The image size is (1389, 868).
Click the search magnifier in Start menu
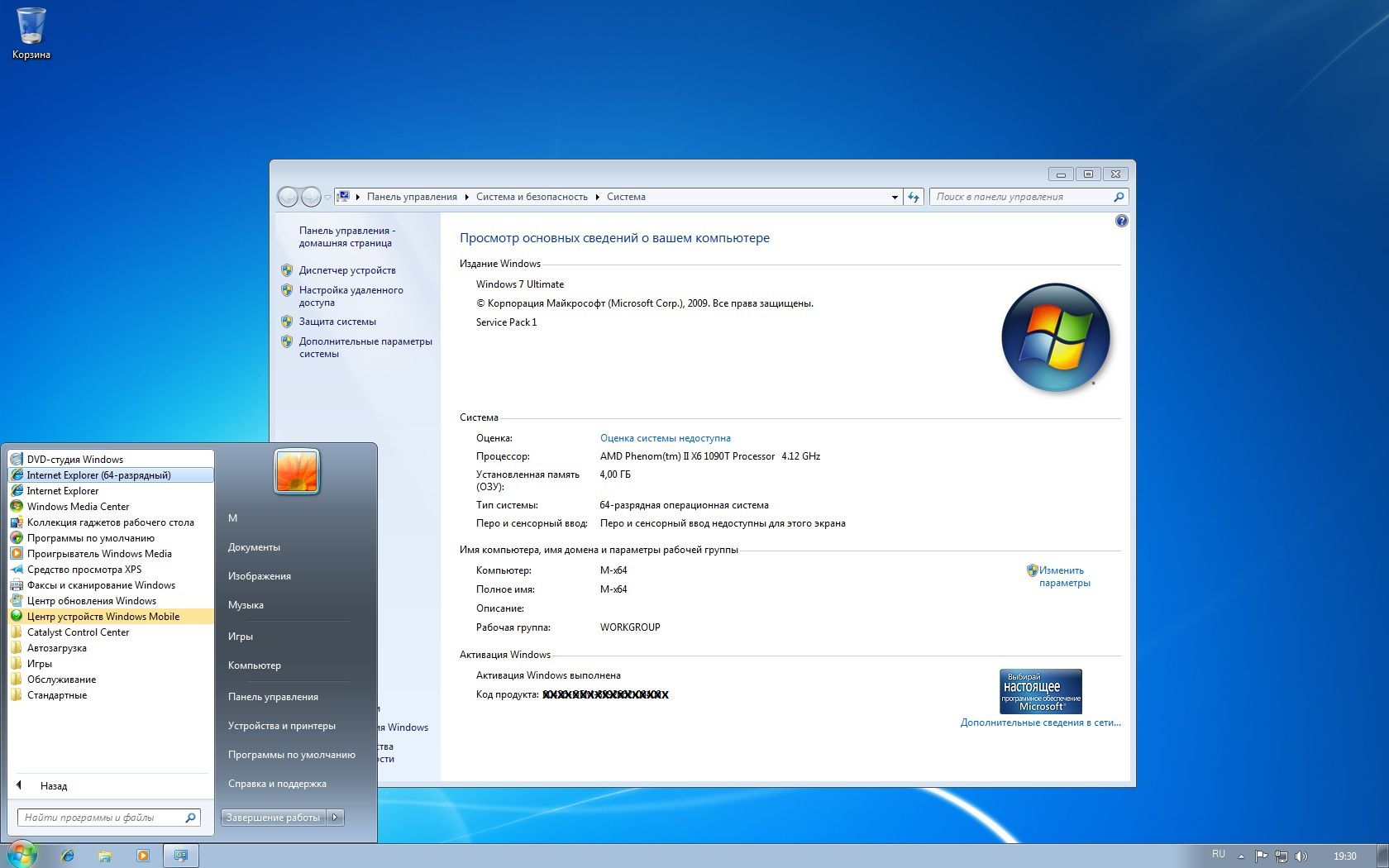point(190,818)
